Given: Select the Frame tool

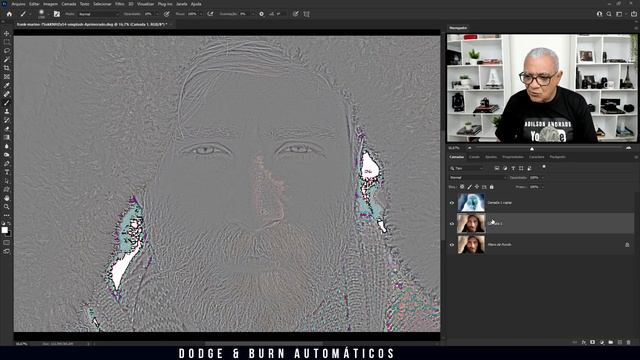Looking at the screenshot, I should [7, 77].
